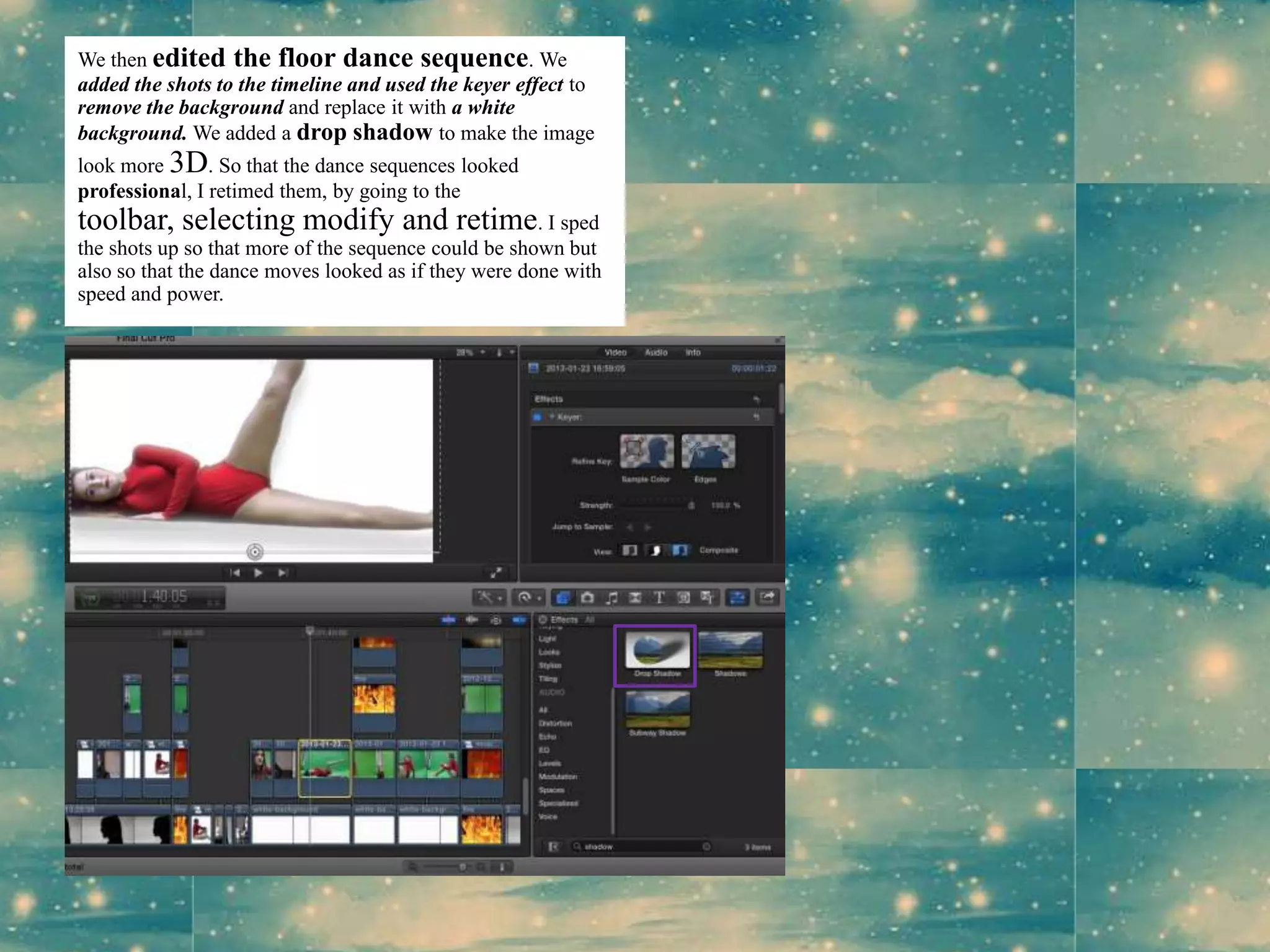Choose the Modulation audio effects category

click(x=557, y=777)
